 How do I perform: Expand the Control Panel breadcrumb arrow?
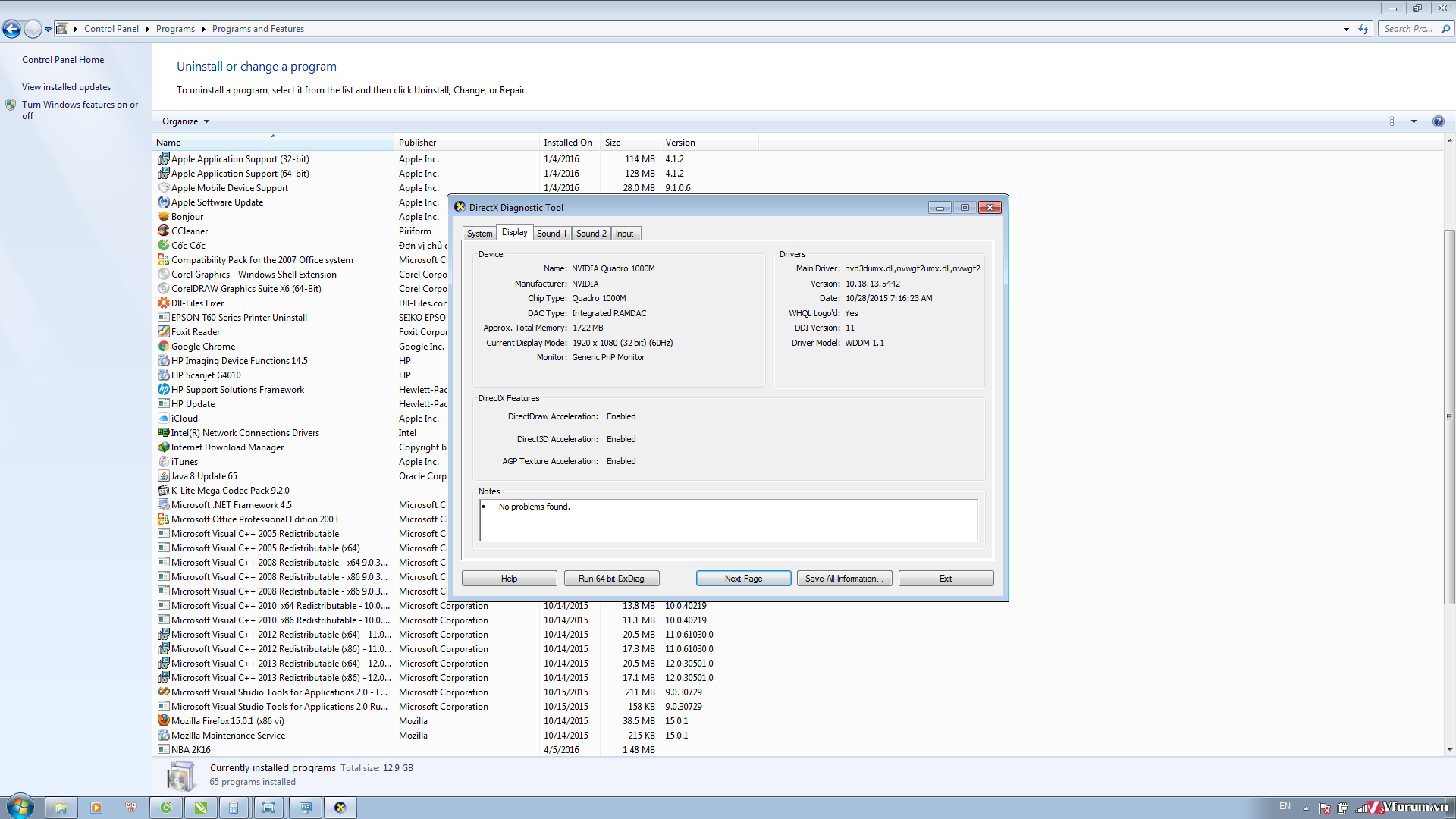point(147,29)
